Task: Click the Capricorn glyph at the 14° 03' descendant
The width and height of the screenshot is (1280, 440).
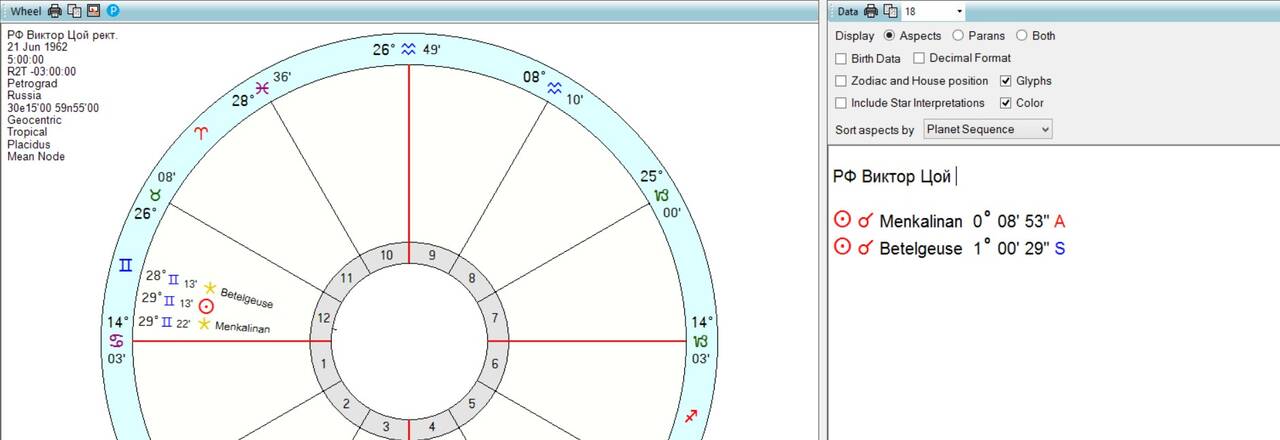Action: (x=701, y=340)
